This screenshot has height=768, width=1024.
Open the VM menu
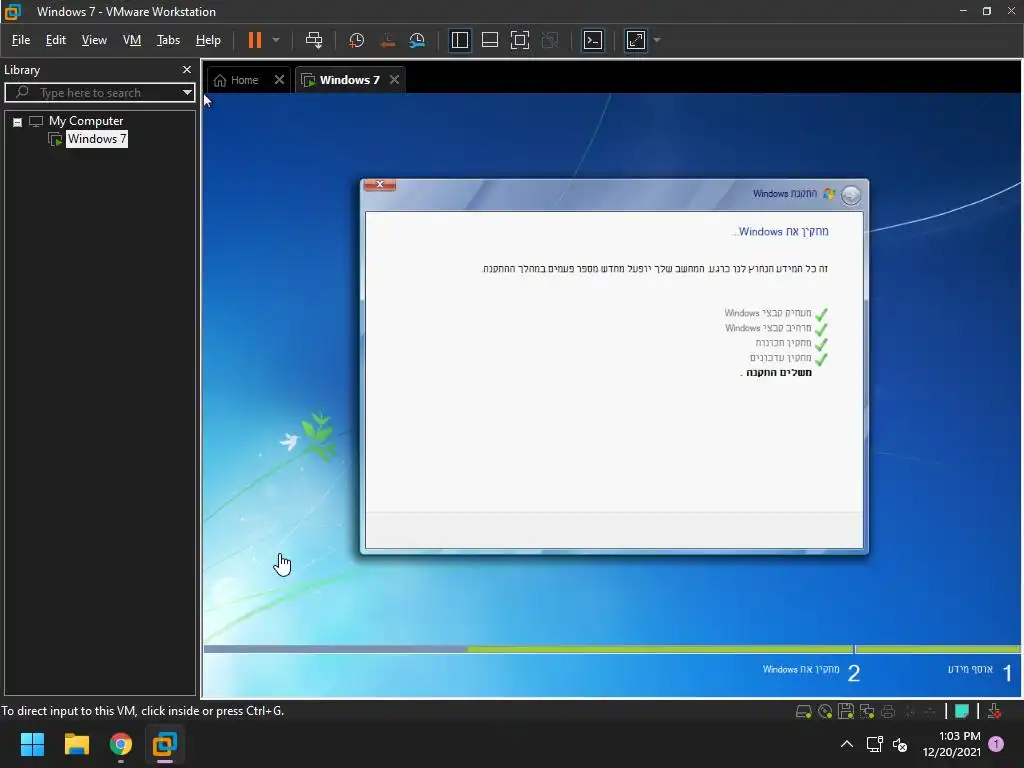point(132,40)
